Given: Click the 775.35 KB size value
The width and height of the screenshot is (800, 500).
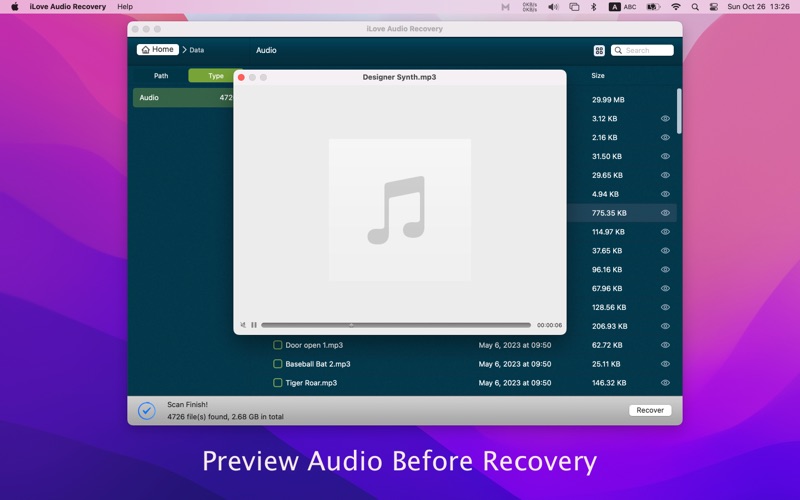Looking at the screenshot, I should [x=609, y=213].
